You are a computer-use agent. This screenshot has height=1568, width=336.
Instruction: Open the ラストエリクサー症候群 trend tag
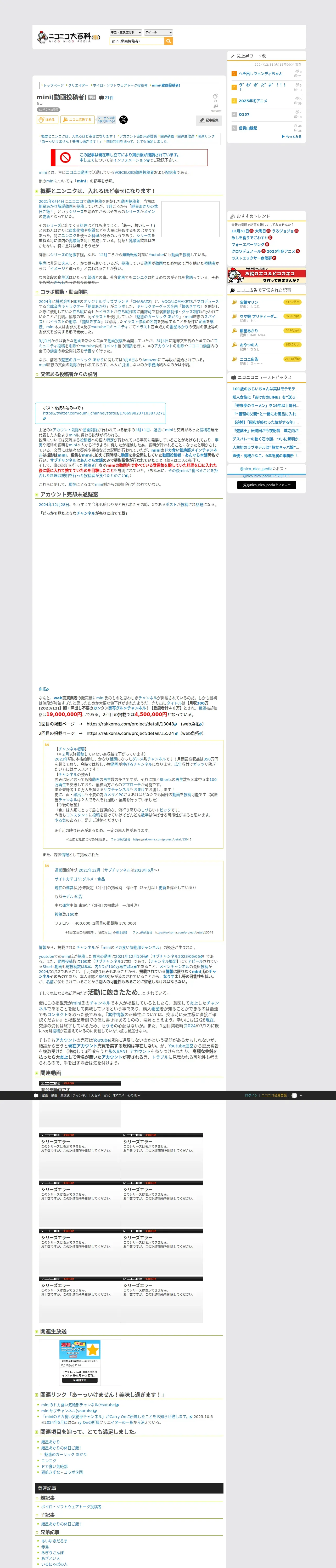(251, 258)
